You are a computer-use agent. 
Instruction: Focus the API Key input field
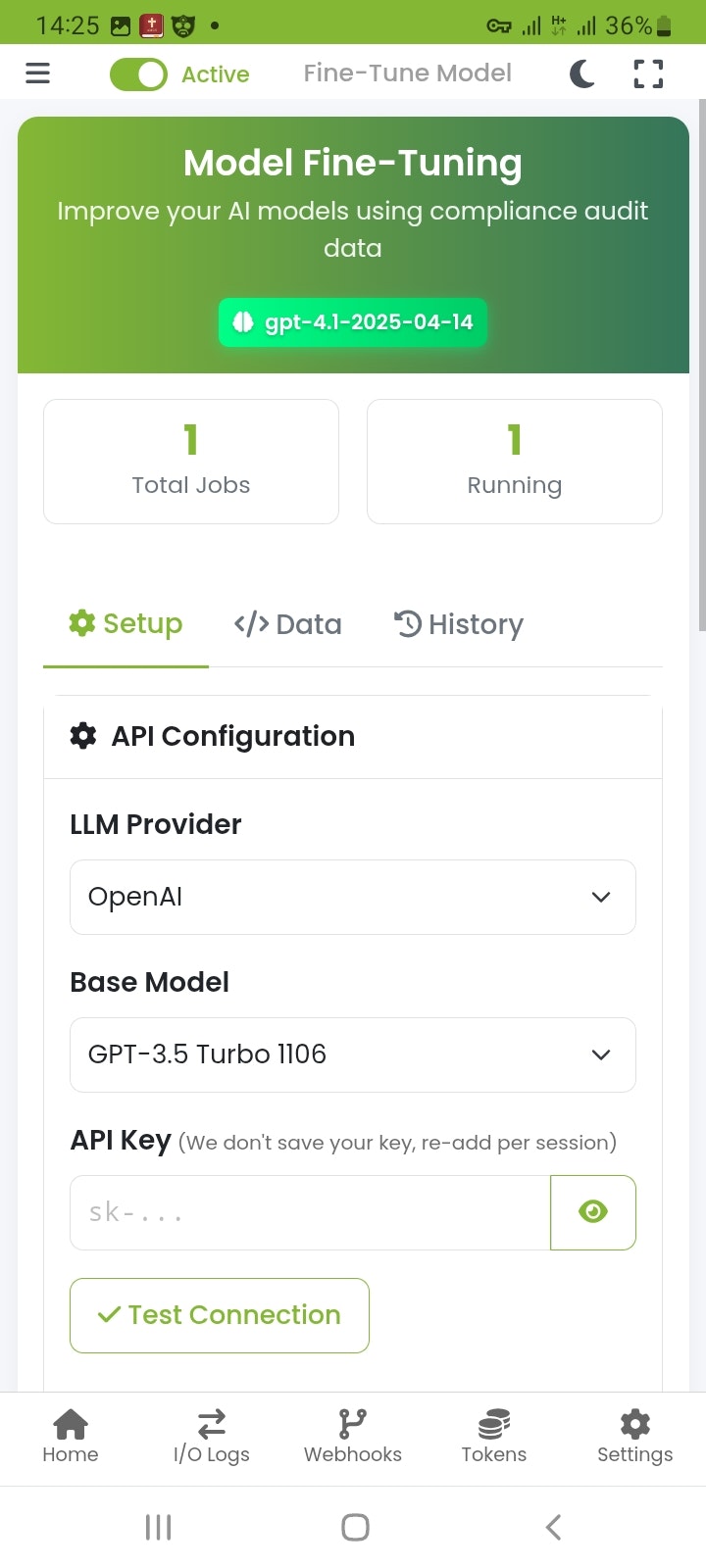(310, 1212)
